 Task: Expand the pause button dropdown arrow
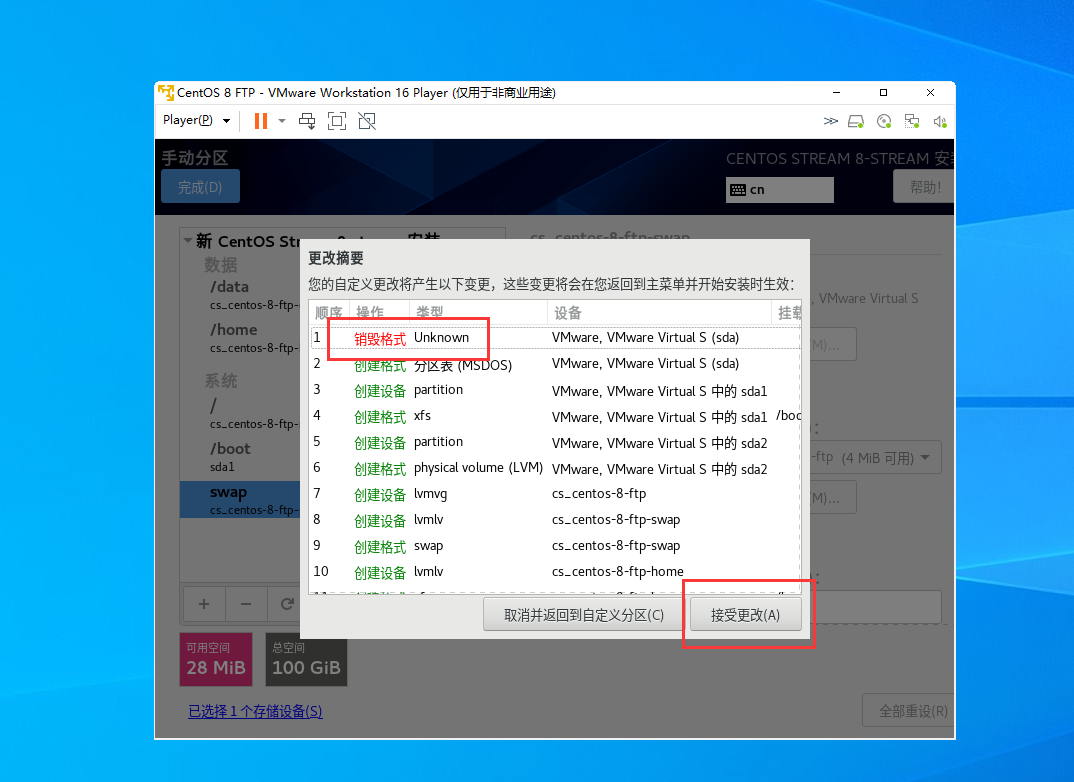[282, 121]
